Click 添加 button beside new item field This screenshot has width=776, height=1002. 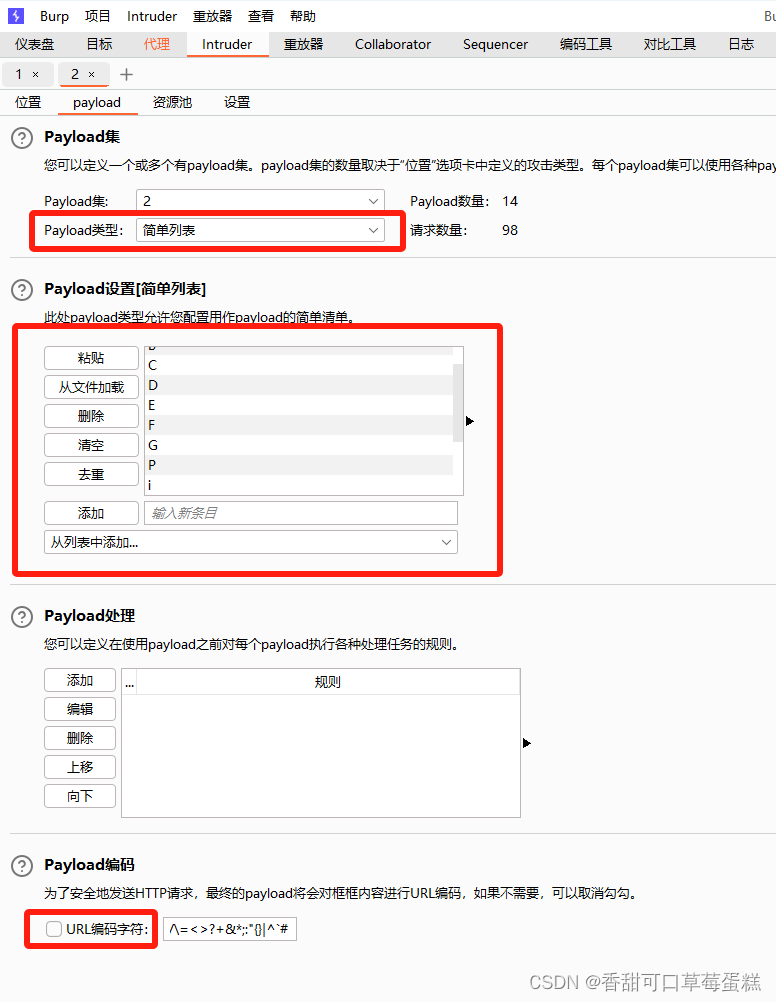91,513
